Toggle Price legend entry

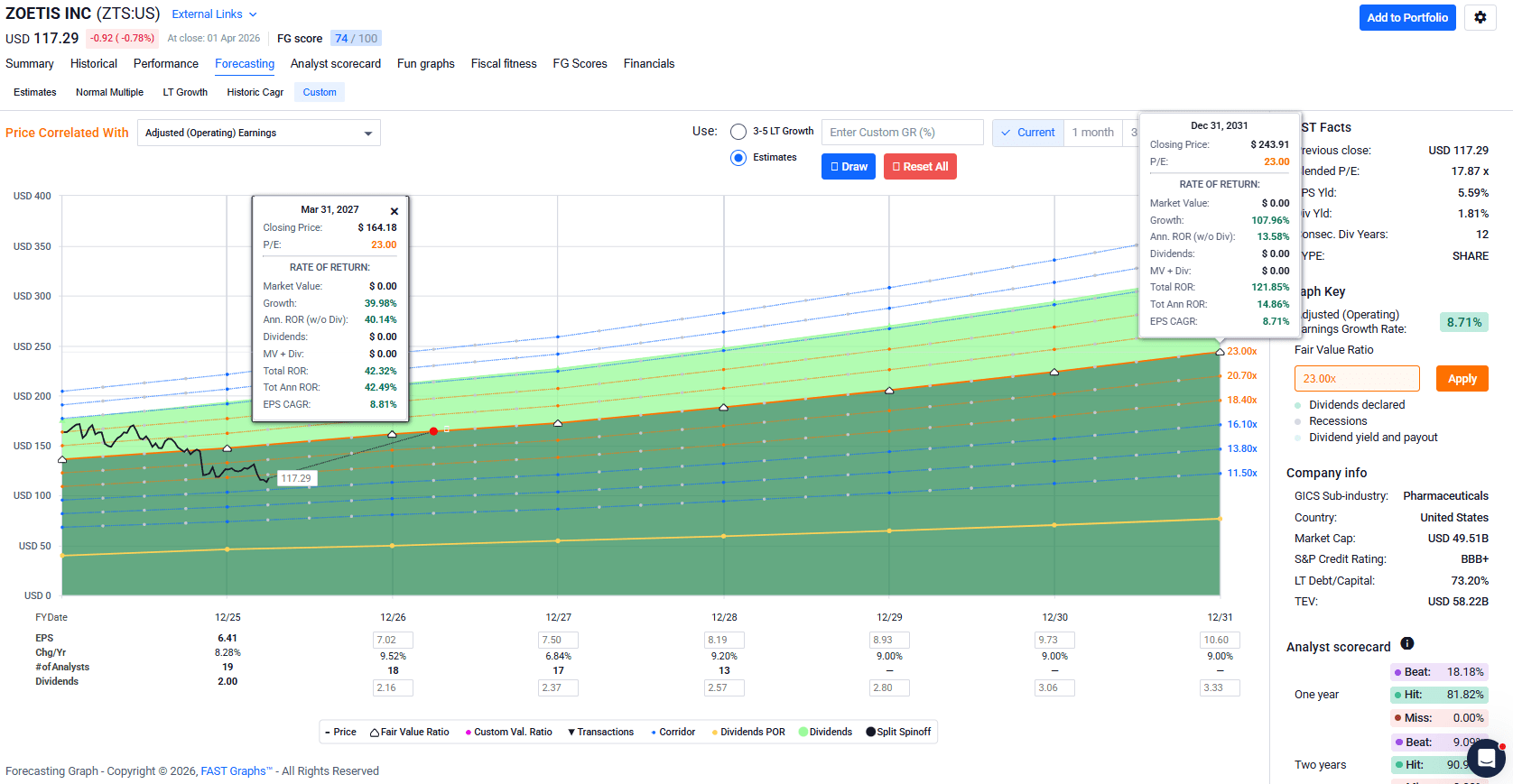[x=339, y=732]
